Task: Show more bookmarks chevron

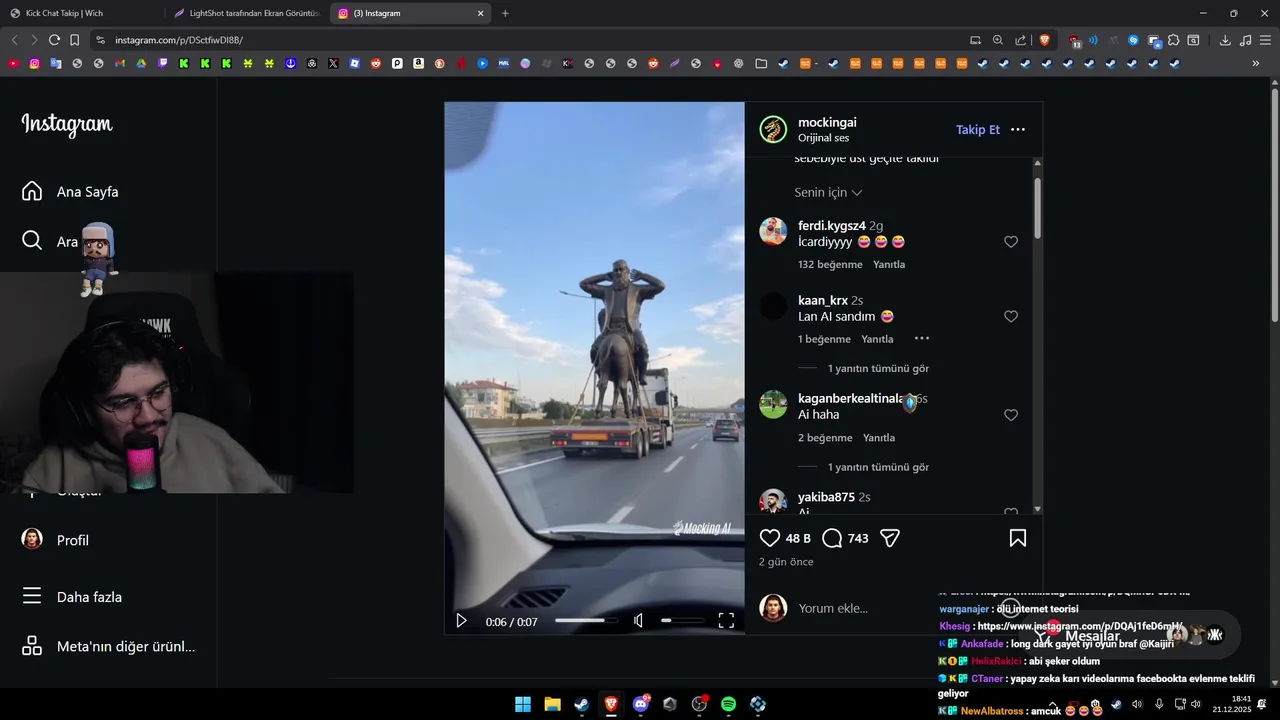Action: 1256,63
